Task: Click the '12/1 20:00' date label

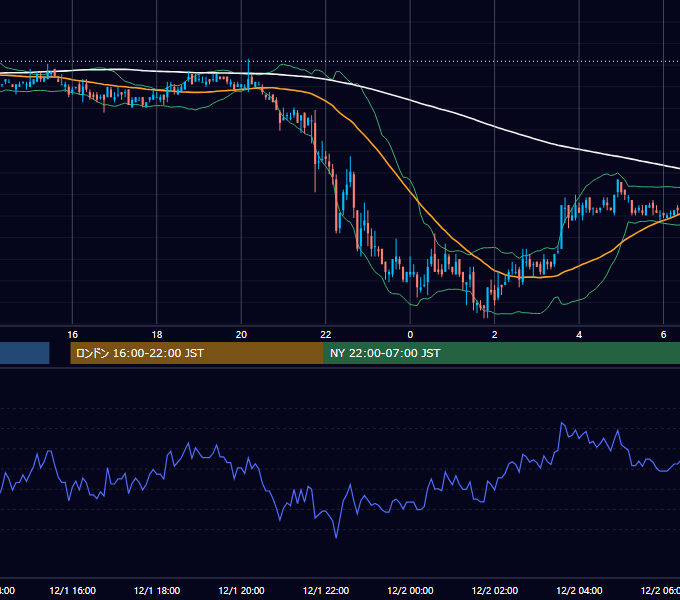Action: 241,590
